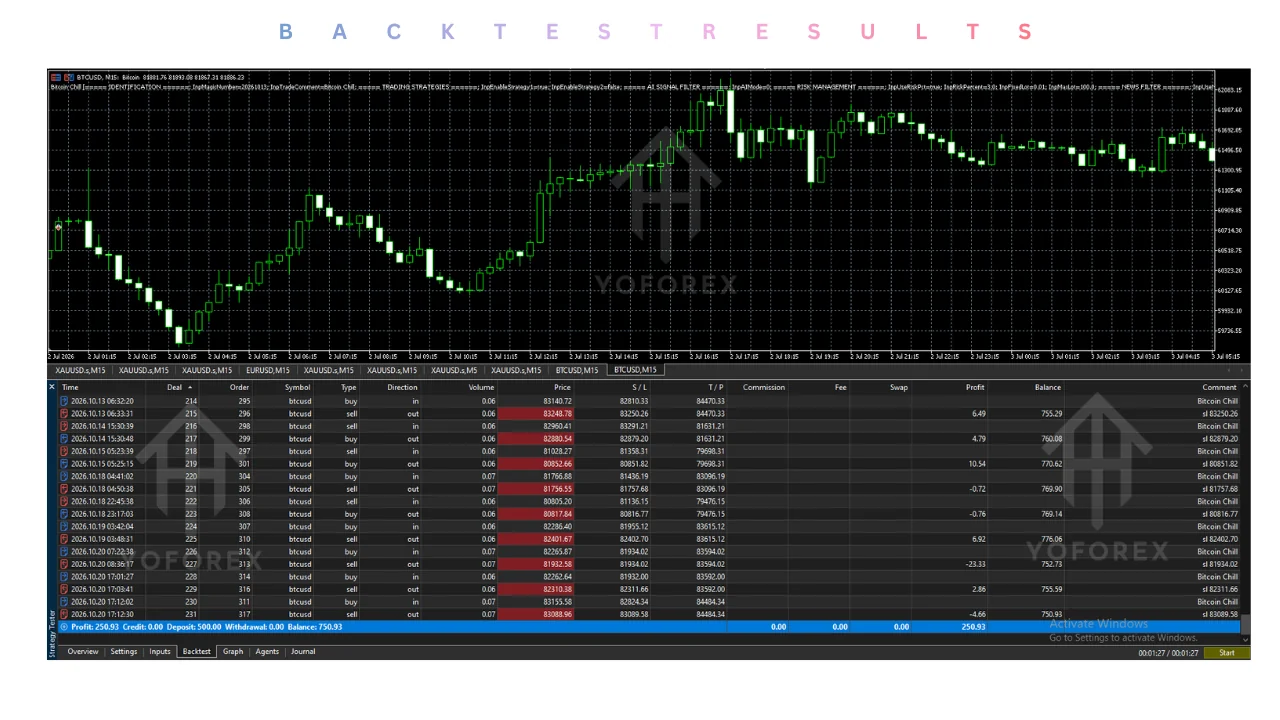This screenshot has width=1280, height=720.
Task: Click the sell deal icon for deal 216
Action: click(x=65, y=426)
